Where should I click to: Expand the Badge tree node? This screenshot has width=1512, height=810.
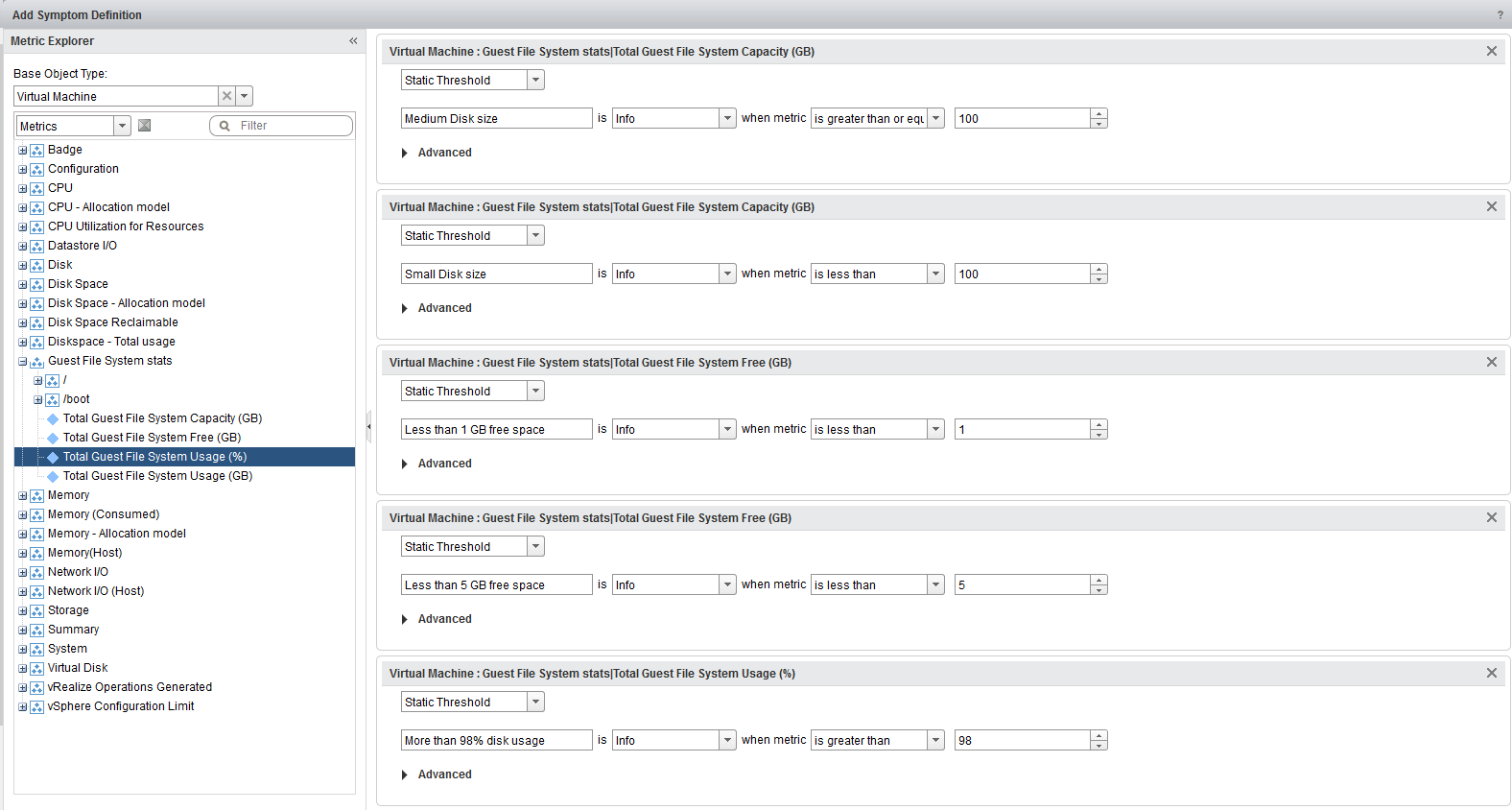coord(23,151)
